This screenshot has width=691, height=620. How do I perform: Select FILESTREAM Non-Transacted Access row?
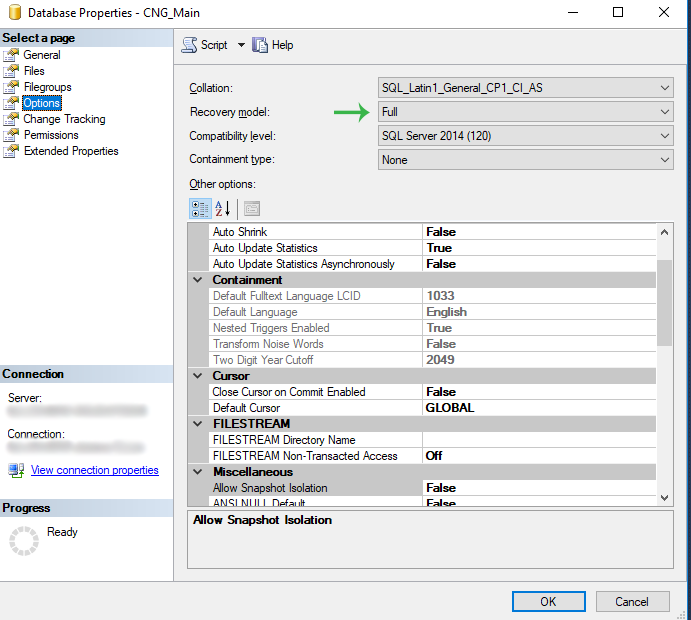click(x=432, y=456)
